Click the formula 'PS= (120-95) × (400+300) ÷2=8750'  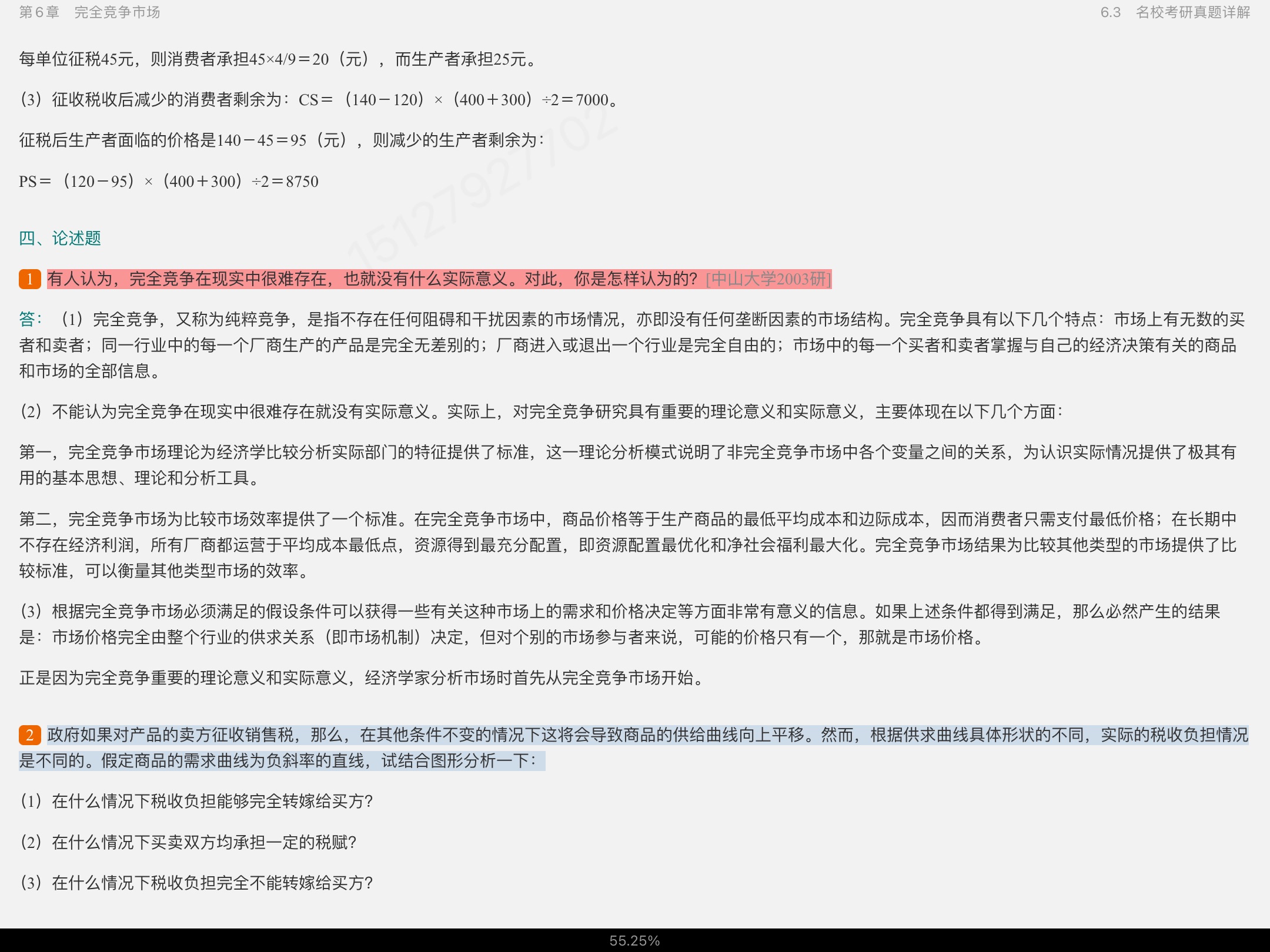[x=169, y=181]
